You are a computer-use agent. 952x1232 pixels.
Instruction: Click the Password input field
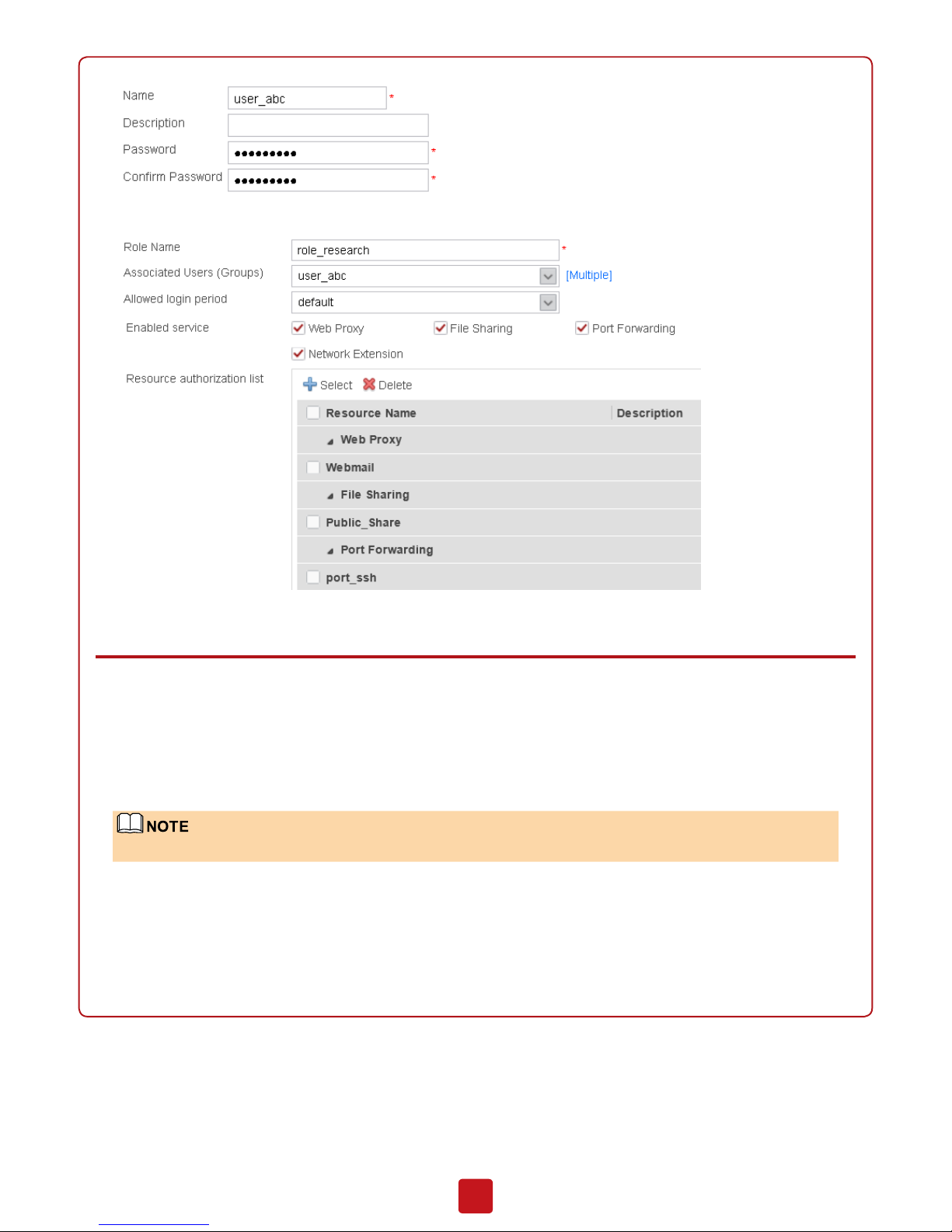click(328, 152)
